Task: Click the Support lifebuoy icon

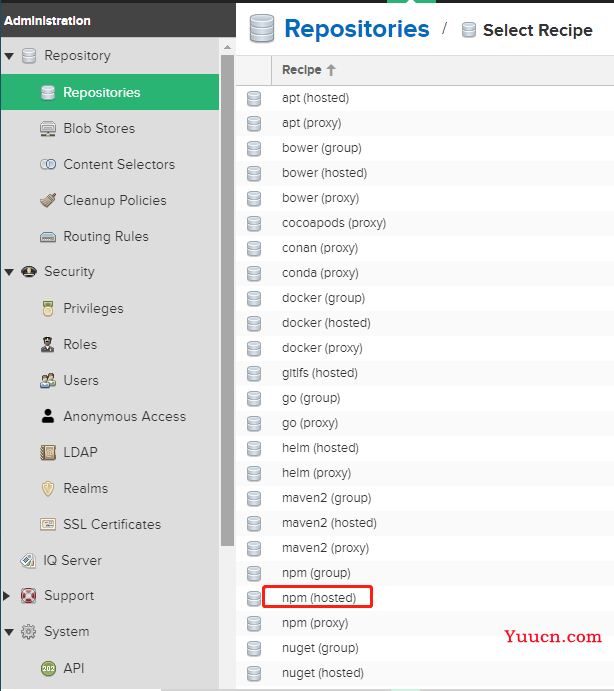Action: pyautogui.click(x=29, y=596)
